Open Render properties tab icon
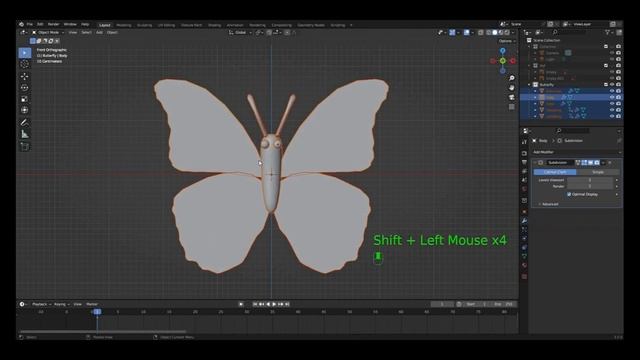The height and width of the screenshot is (360, 640). click(524, 153)
